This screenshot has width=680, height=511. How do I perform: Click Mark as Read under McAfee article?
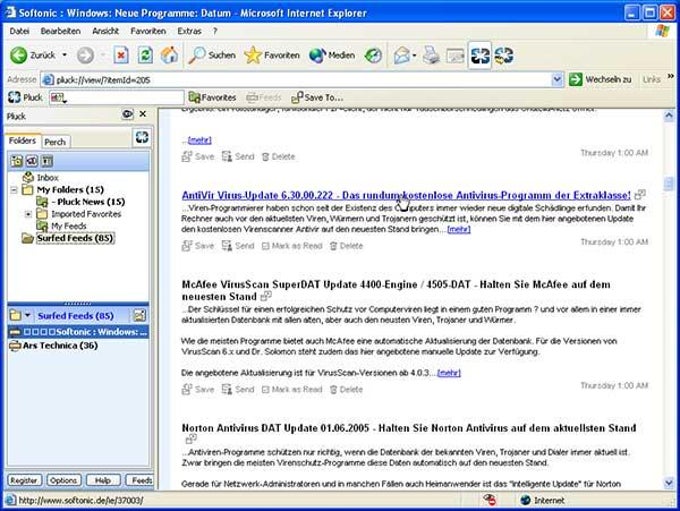(292, 390)
